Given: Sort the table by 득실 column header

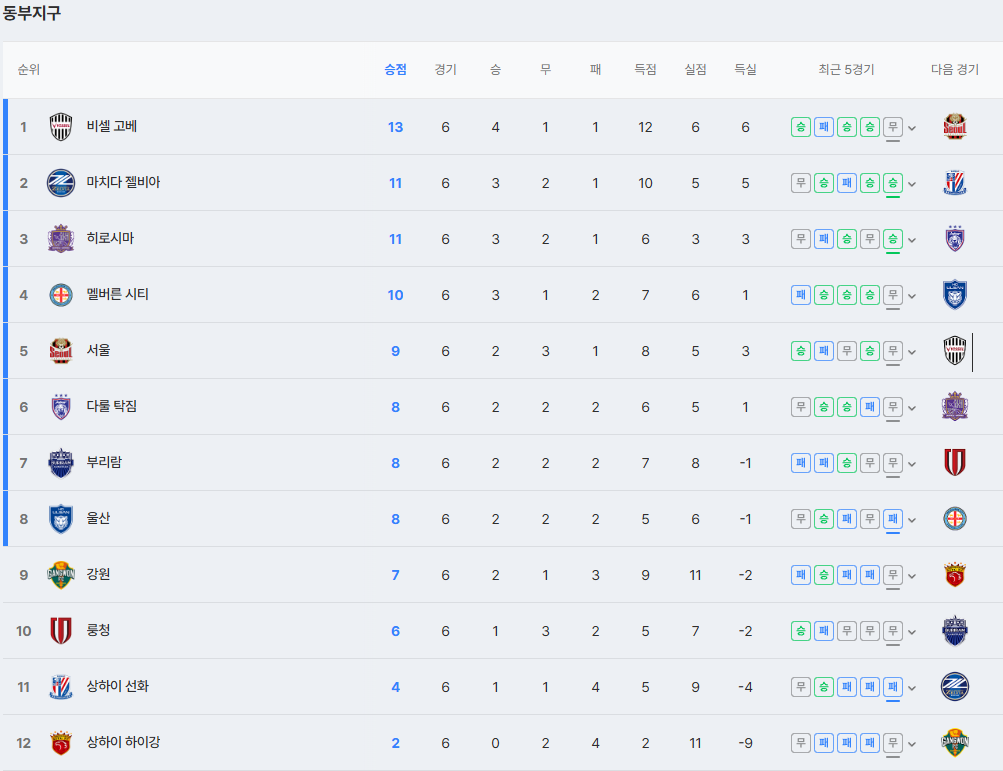Looking at the screenshot, I should tap(745, 69).
